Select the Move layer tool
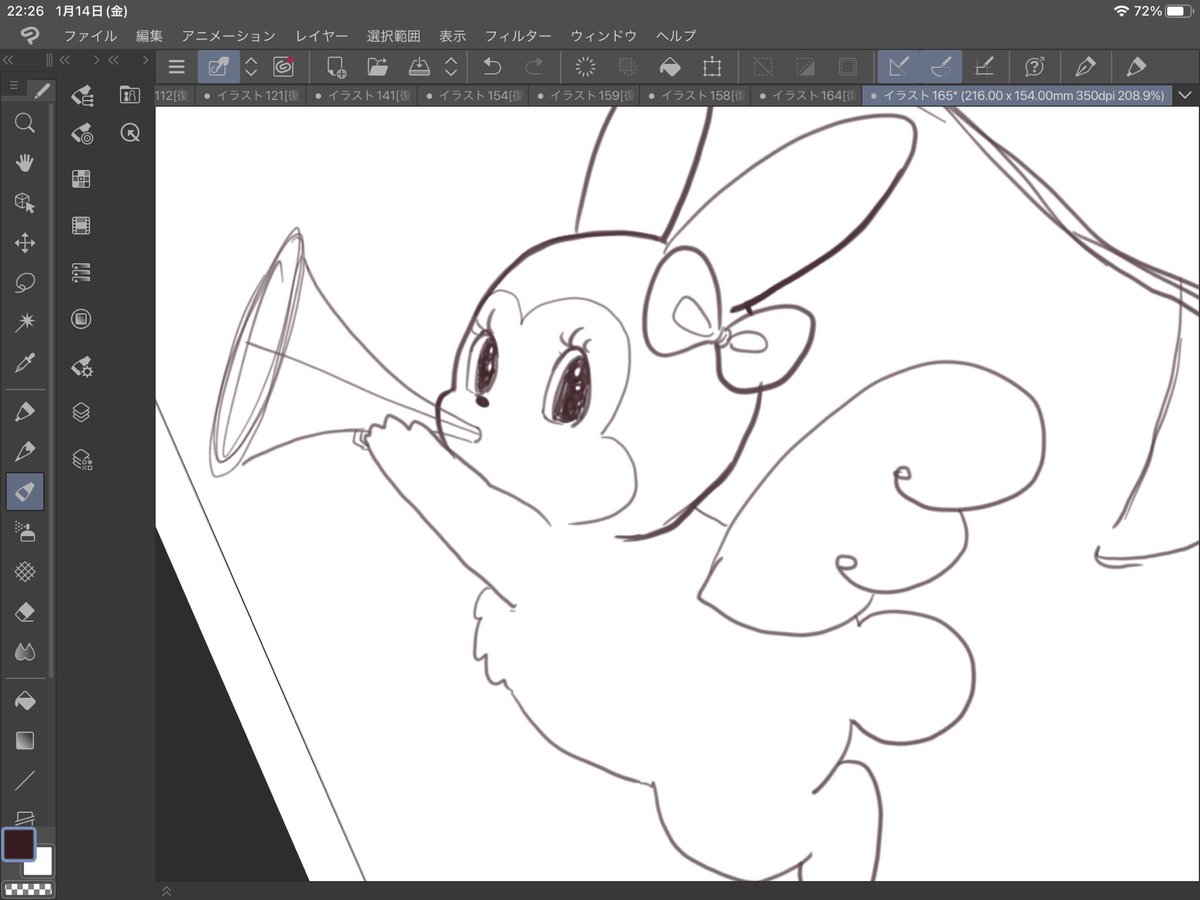Screen dimensions: 1200x900 [25, 243]
